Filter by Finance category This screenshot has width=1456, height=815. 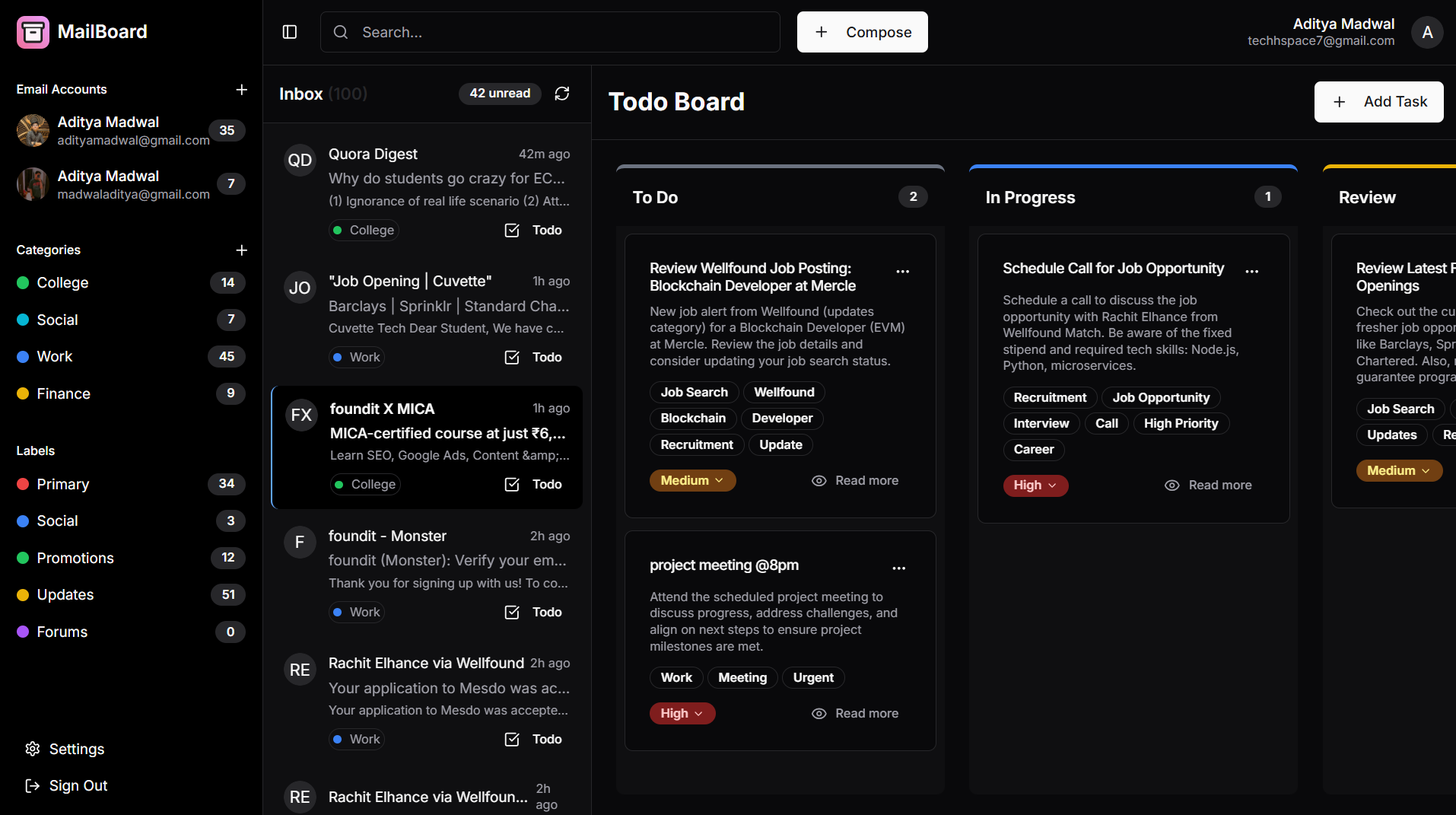coord(131,393)
